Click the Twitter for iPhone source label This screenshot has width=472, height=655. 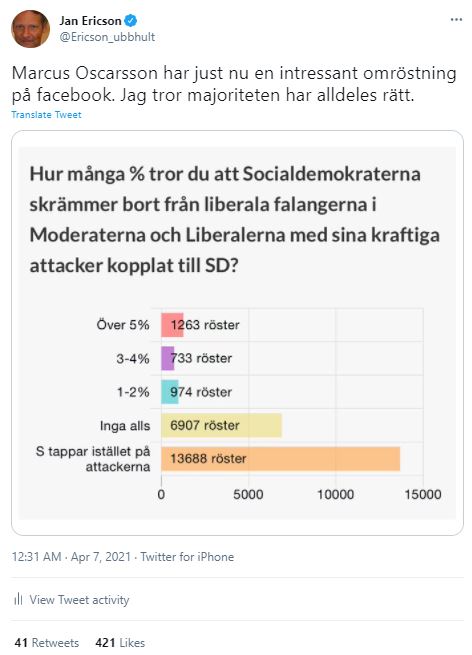click(187, 556)
